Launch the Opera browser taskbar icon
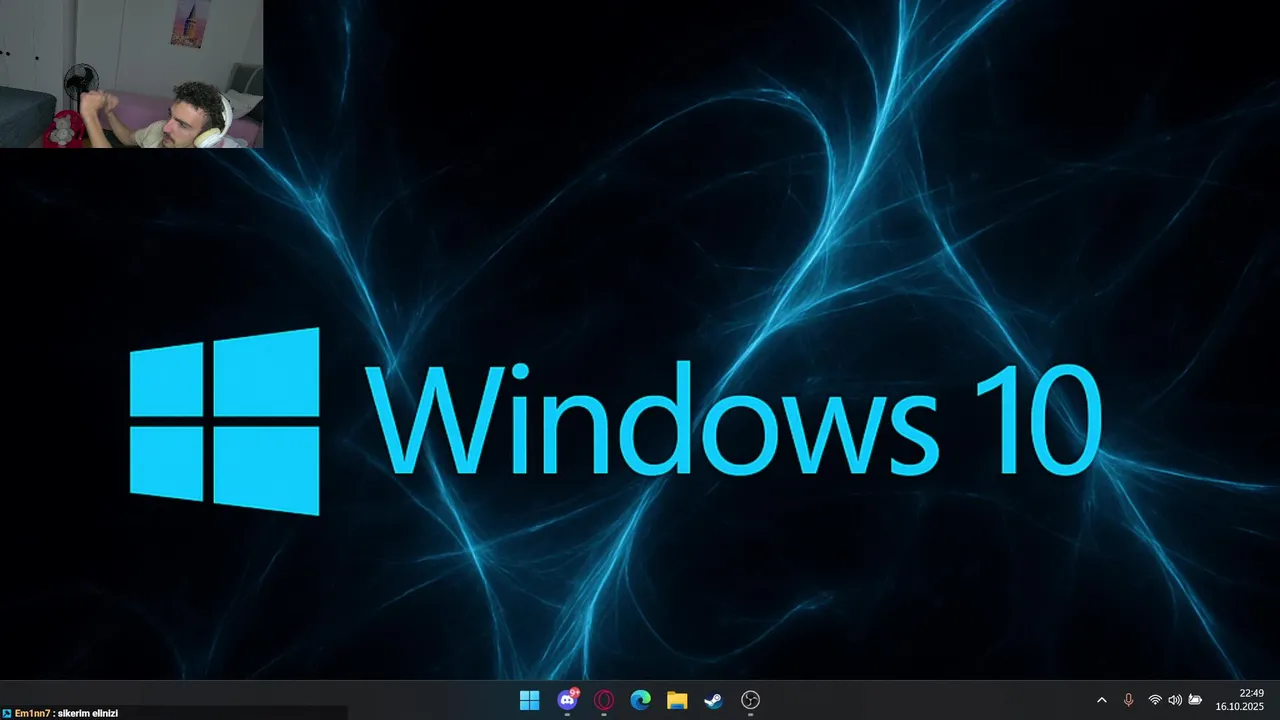 pyautogui.click(x=604, y=700)
